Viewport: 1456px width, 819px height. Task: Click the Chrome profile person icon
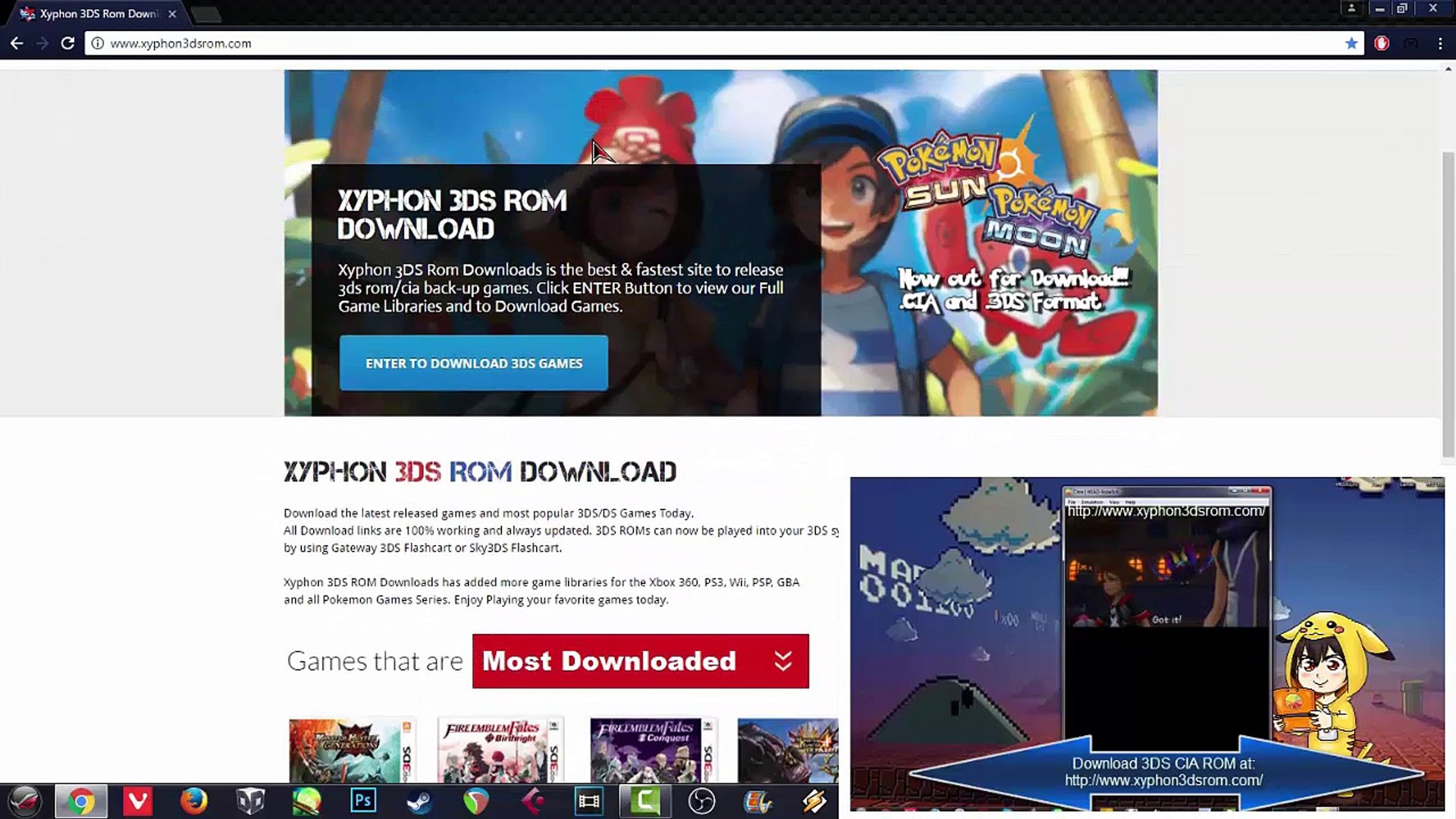pos(1351,8)
